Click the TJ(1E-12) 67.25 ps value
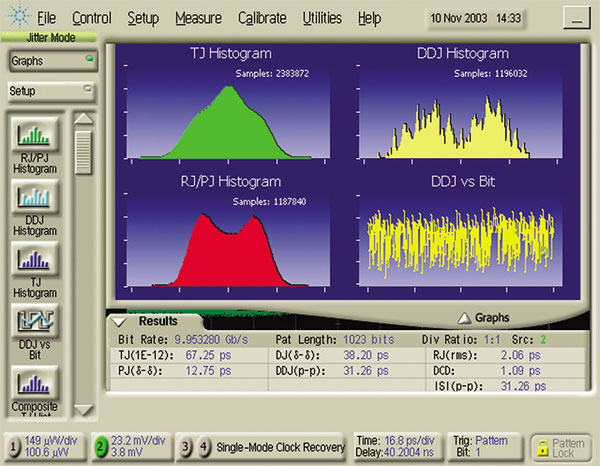This screenshot has height=466, width=600. (208, 355)
